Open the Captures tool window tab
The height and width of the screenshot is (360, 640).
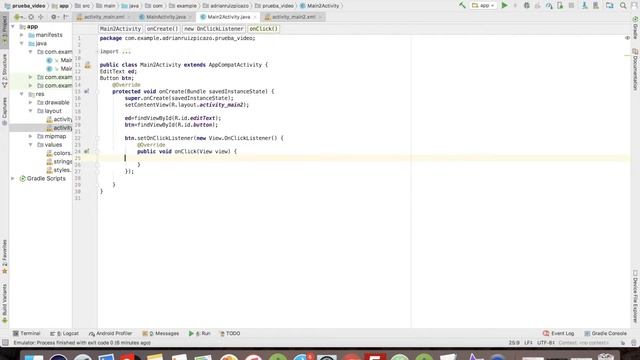click(x=4, y=111)
